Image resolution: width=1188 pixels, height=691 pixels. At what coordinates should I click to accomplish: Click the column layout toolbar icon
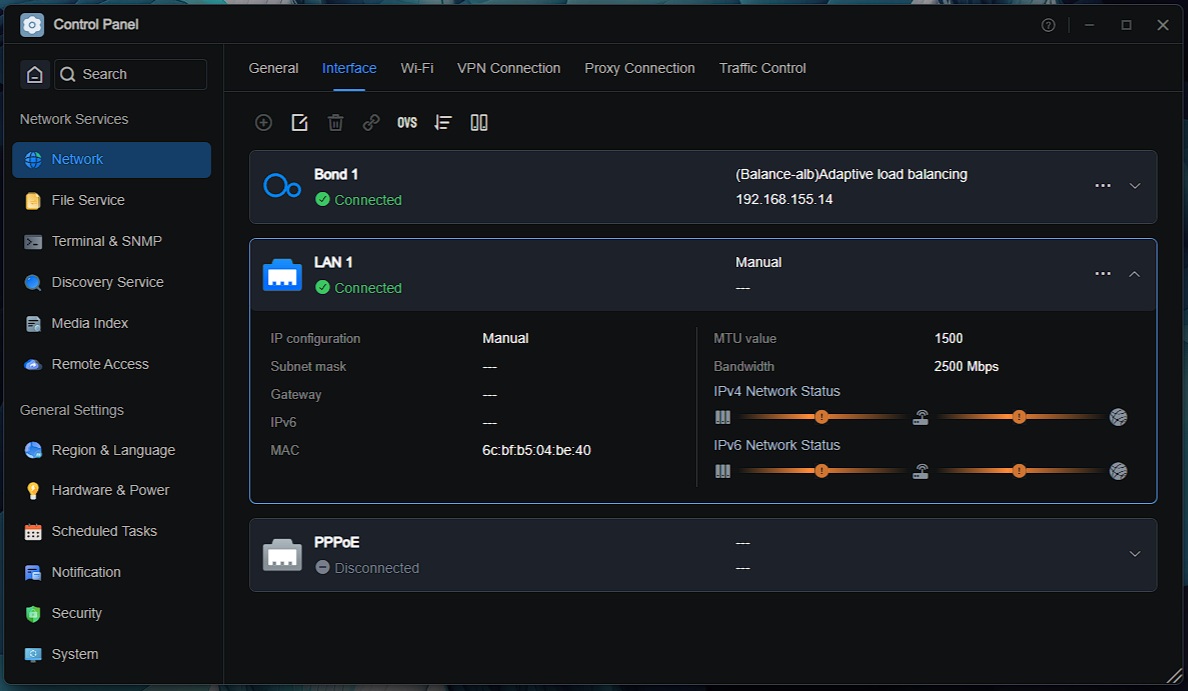479,122
